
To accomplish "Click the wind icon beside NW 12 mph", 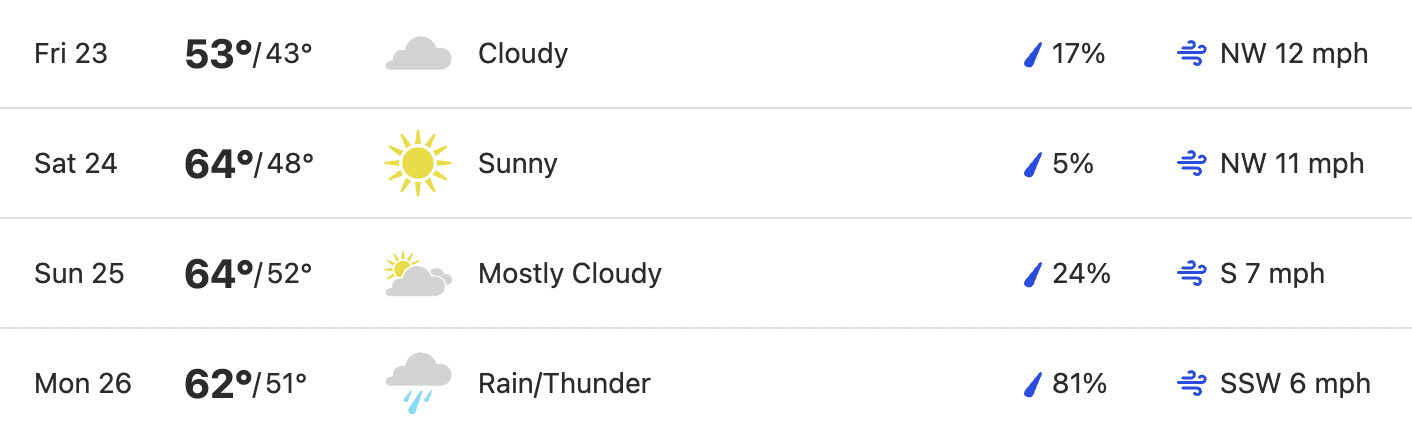I will [x=1192, y=54].
